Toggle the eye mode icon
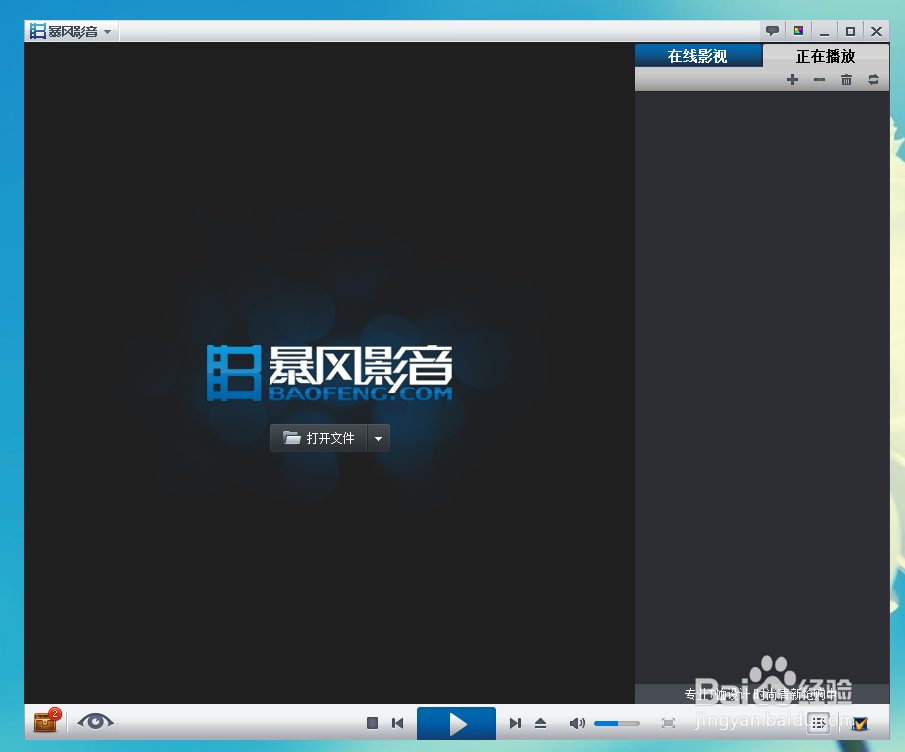Image resolution: width=905 pixels, height=752 pixels. click(x=95, y=721)
